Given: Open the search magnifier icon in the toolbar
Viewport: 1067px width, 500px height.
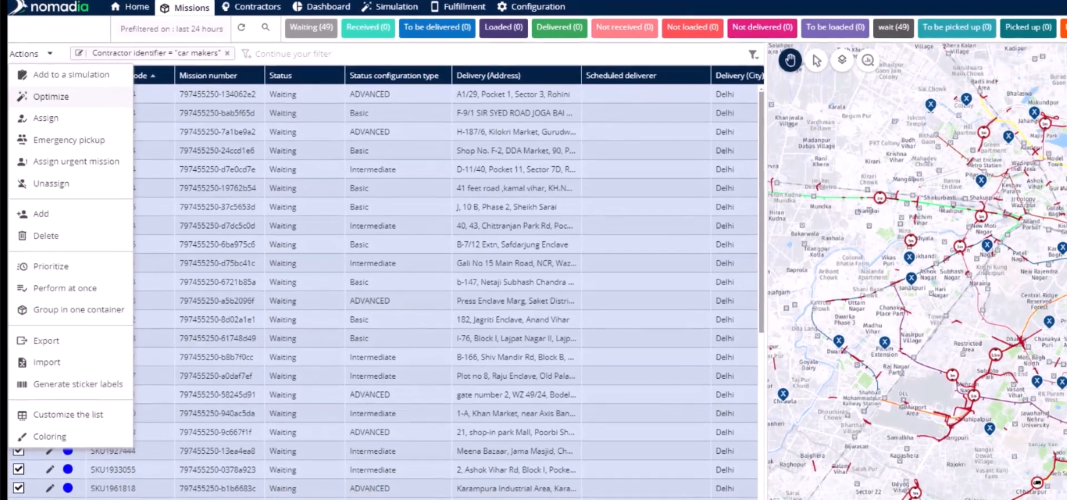Looking at the screenshot, I should pos(265,28).
